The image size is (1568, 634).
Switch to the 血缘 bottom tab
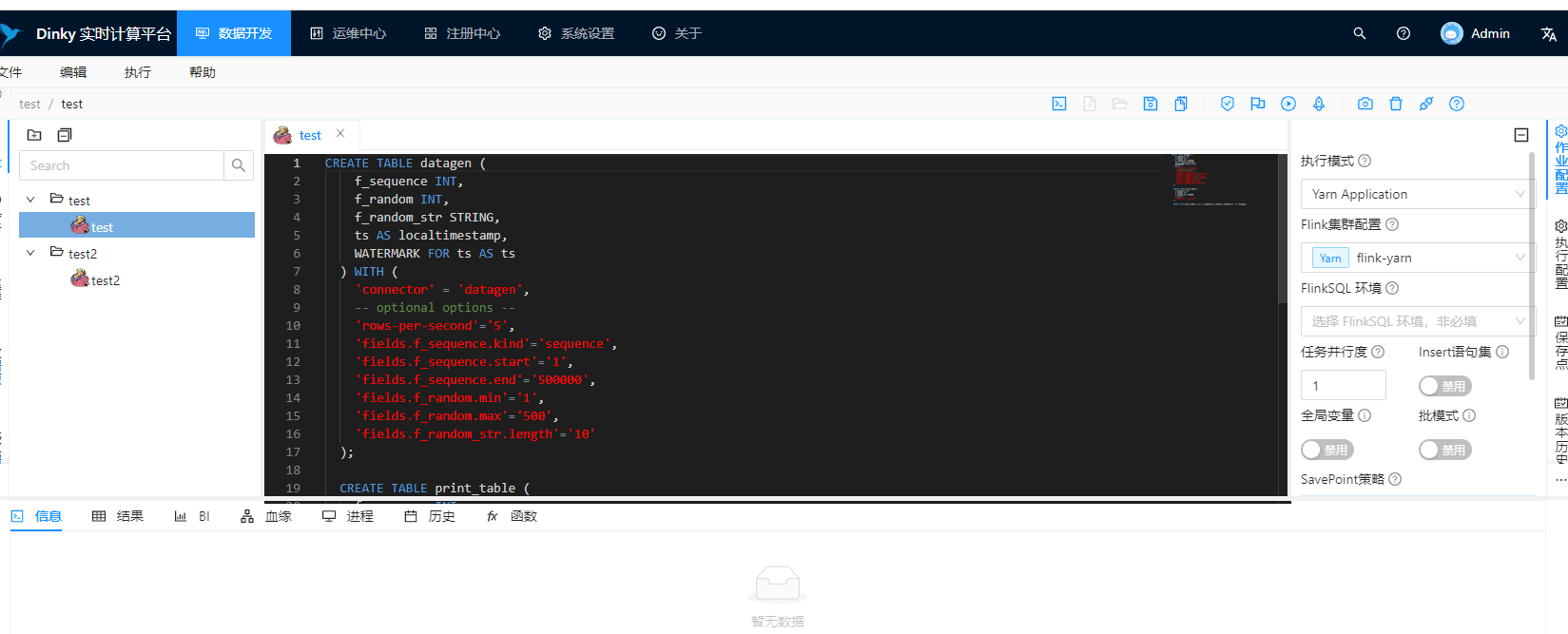(266, 516)
